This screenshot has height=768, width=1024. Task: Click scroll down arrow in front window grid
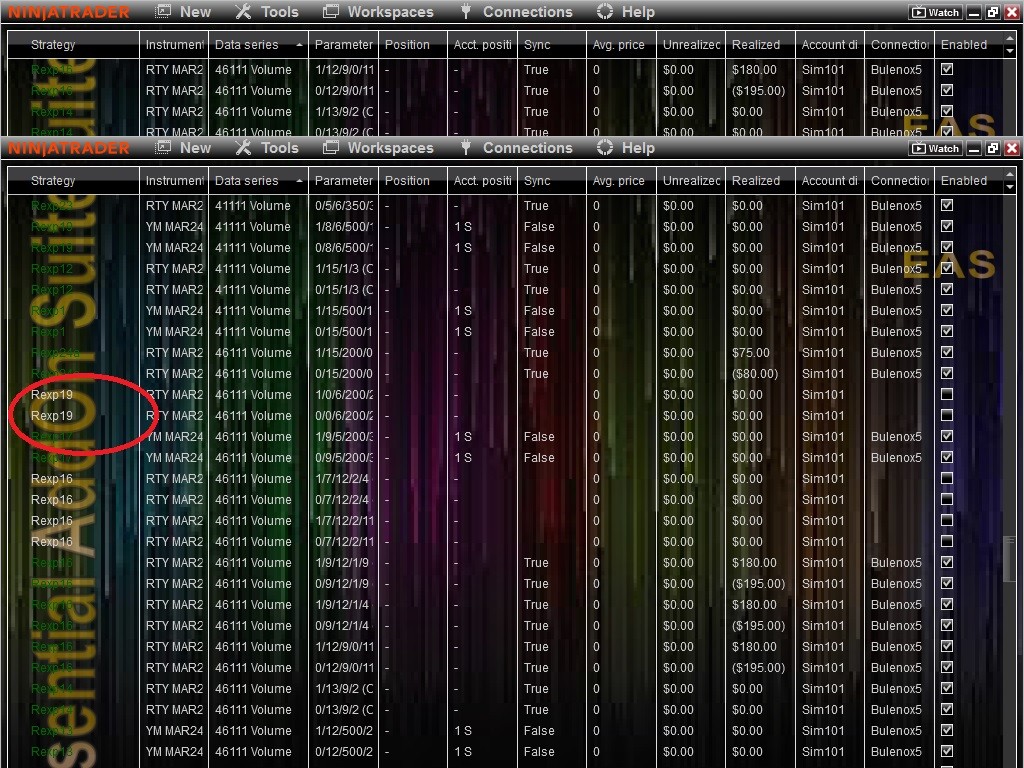1010,187
